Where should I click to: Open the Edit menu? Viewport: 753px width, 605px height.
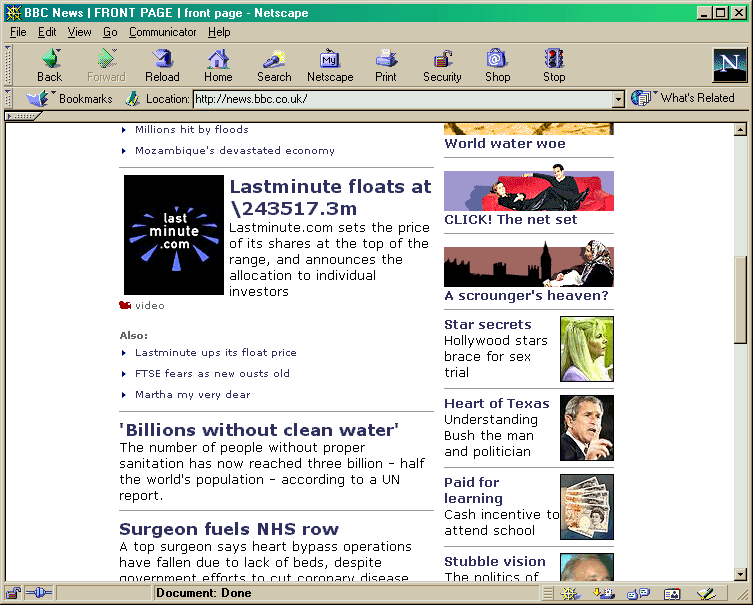point(47,32)
